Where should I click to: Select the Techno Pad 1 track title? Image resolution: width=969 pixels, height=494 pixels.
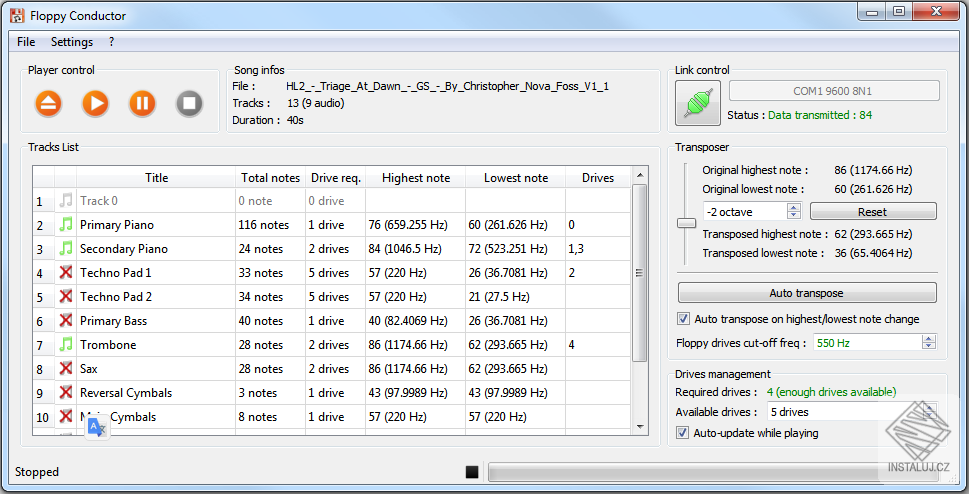click(x=116, y=273)
